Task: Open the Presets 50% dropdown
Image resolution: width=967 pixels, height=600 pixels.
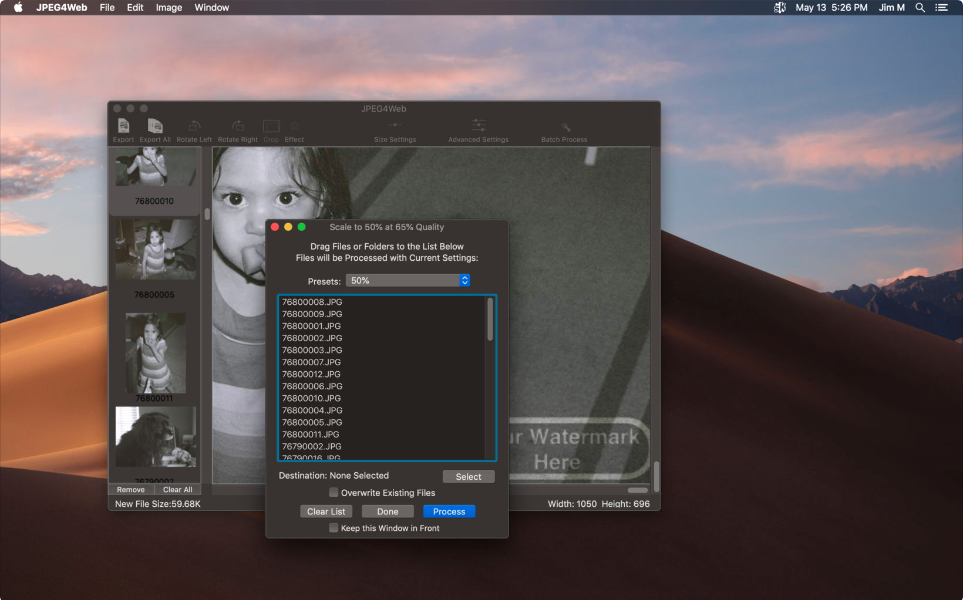Action: (x=408, y=281)
